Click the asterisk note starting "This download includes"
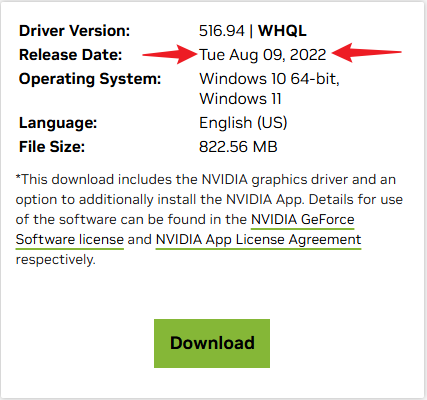The image size is (427, 400). tap(209, 220)
